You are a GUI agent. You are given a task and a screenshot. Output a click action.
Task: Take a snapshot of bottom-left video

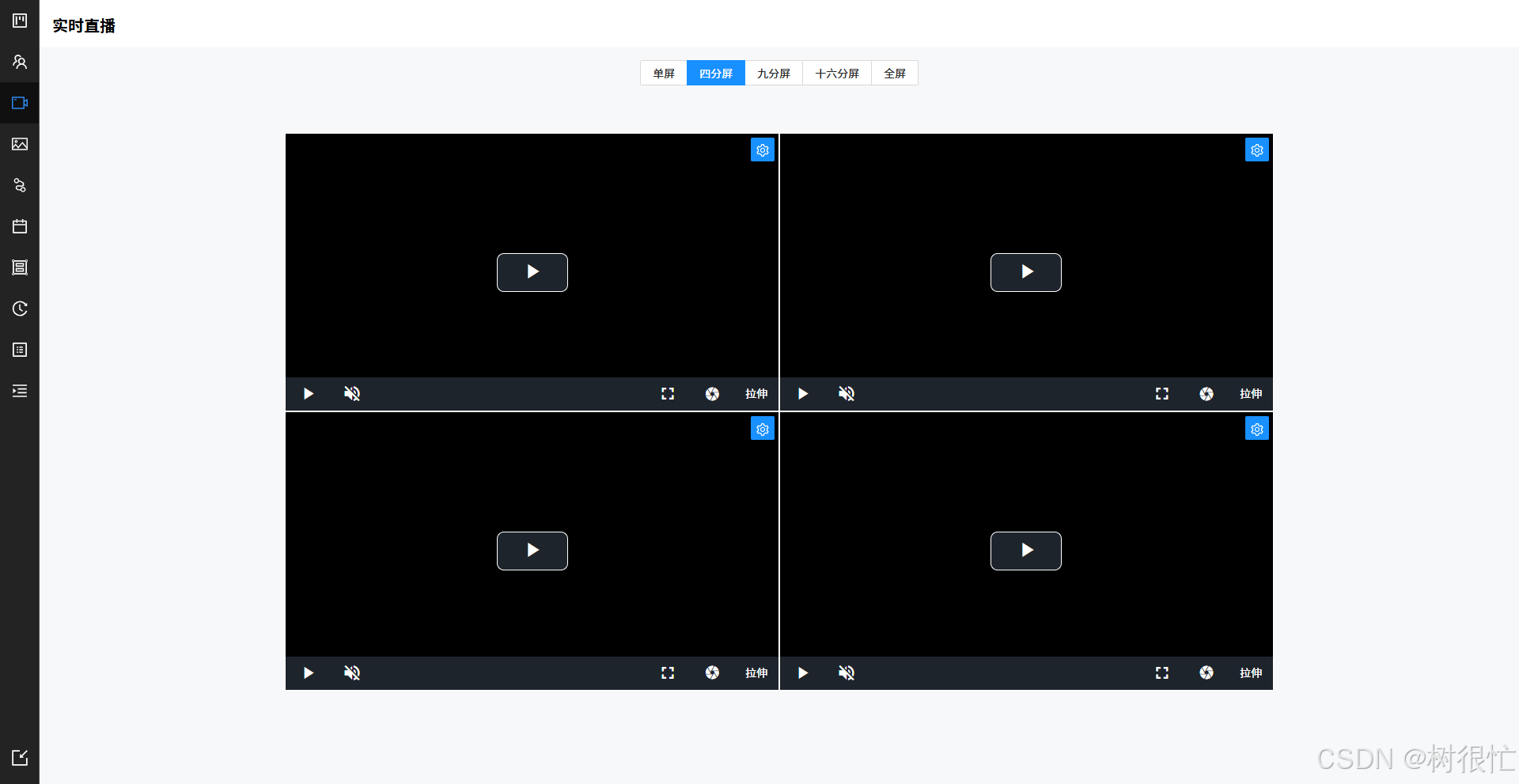click(712, 672)
